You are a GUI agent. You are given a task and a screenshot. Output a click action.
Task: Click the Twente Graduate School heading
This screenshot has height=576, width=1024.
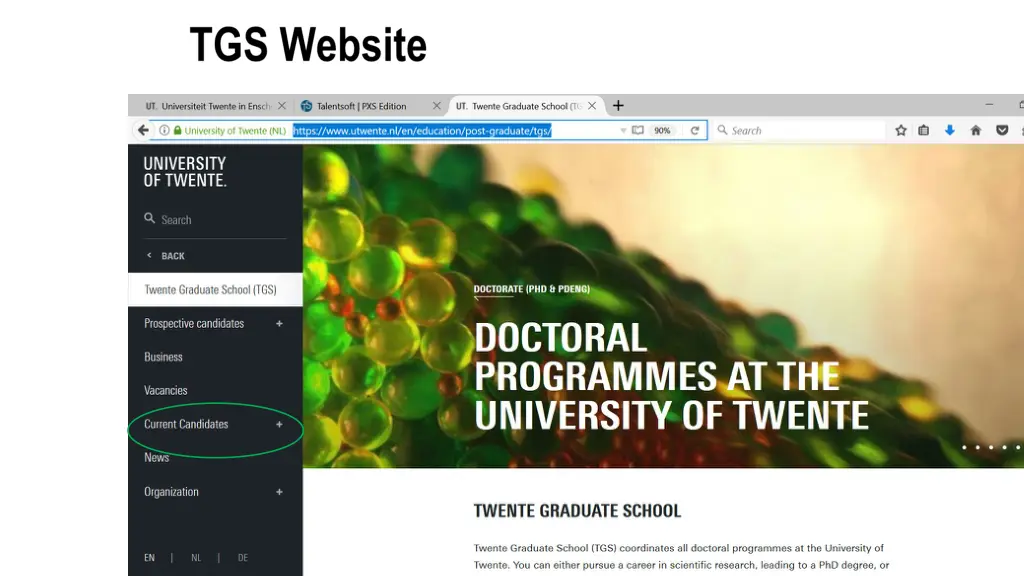click(x=577, y=511)
